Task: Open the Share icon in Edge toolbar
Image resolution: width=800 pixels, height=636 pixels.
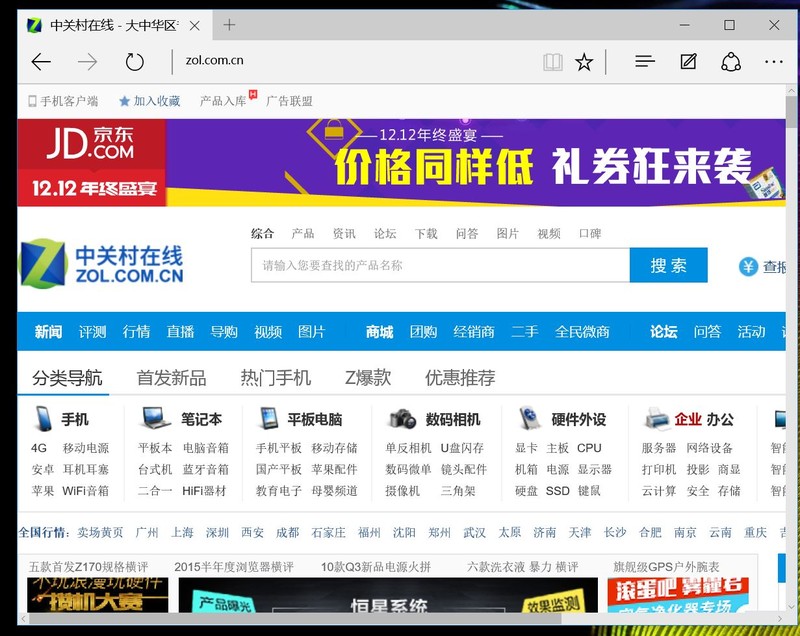Action: (x=731, y=62)
